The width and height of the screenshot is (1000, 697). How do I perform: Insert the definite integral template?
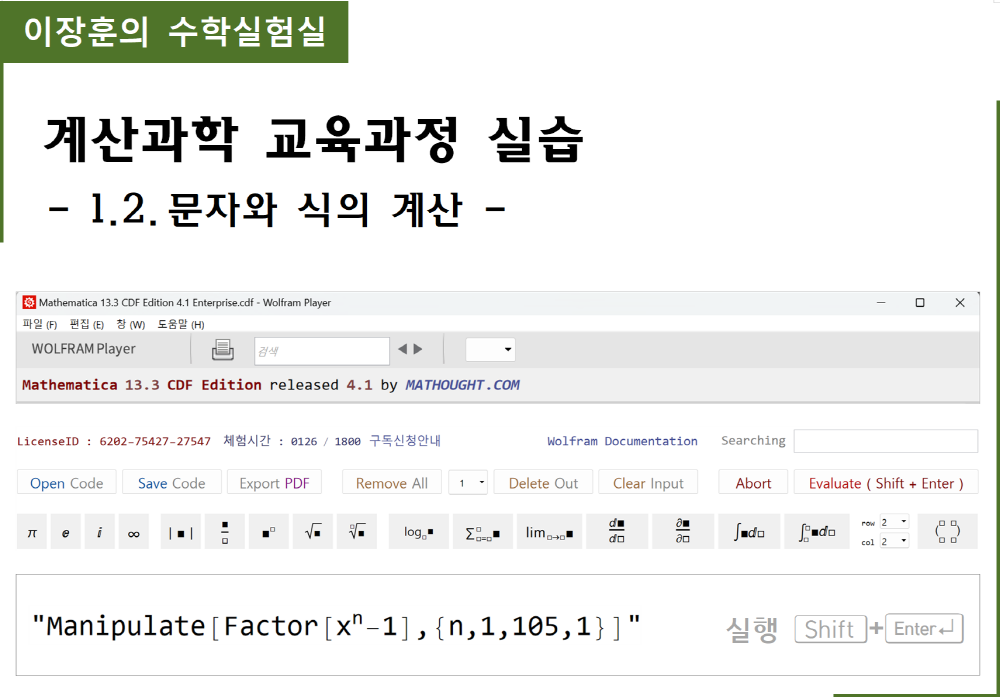tap(816, 532)
